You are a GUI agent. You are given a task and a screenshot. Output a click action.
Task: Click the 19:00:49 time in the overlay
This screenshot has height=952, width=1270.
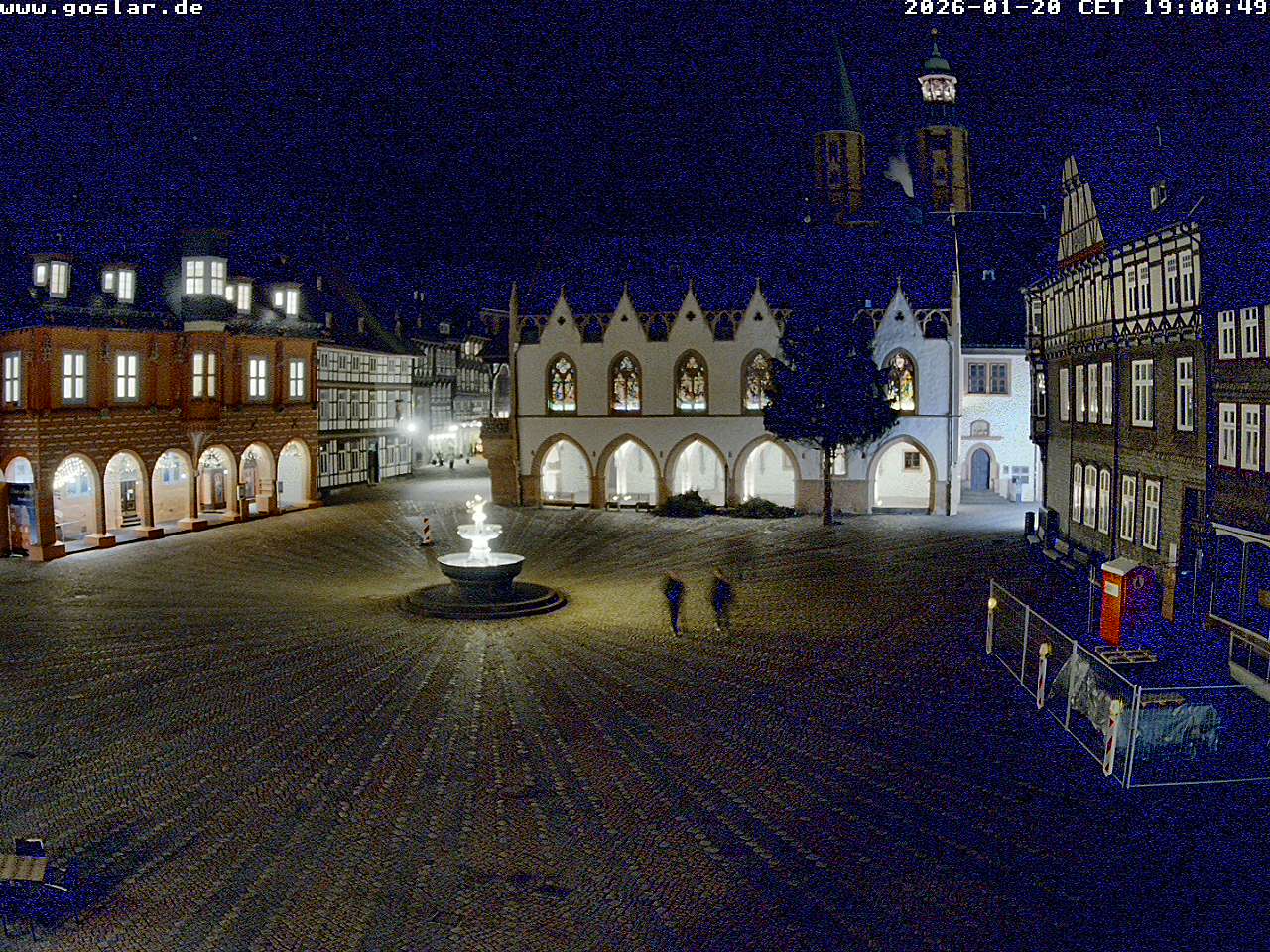point(1205,8)
